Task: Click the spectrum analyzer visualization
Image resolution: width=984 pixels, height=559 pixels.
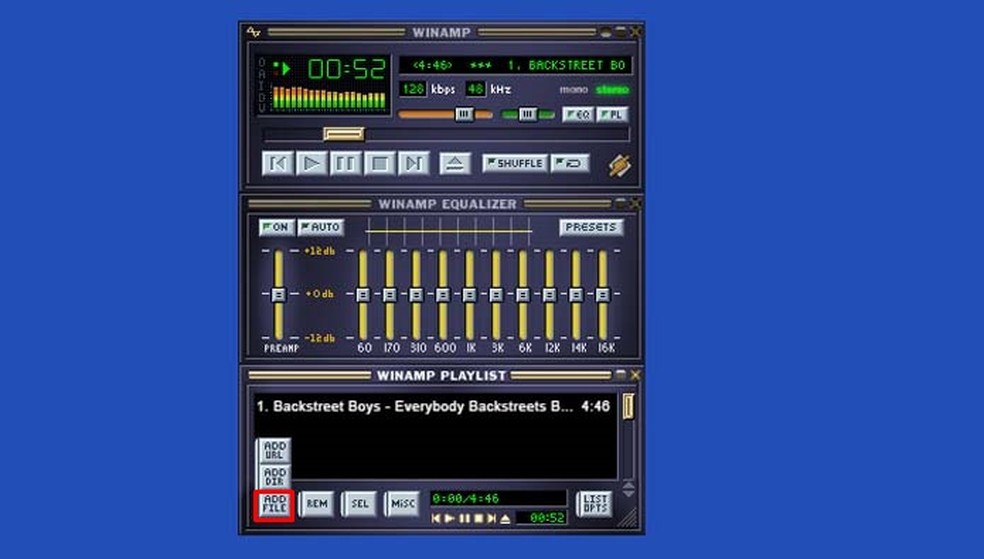Action: (x=329, y=98)
